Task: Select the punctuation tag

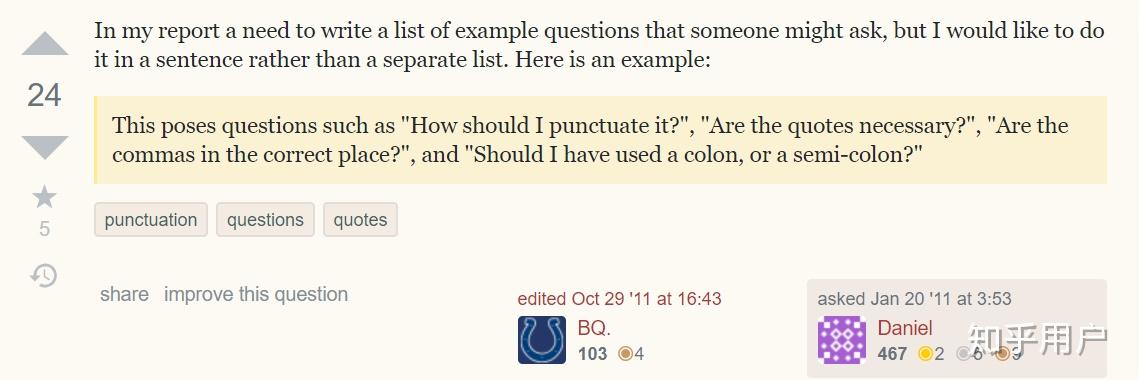Action: [x=150, y=219]
